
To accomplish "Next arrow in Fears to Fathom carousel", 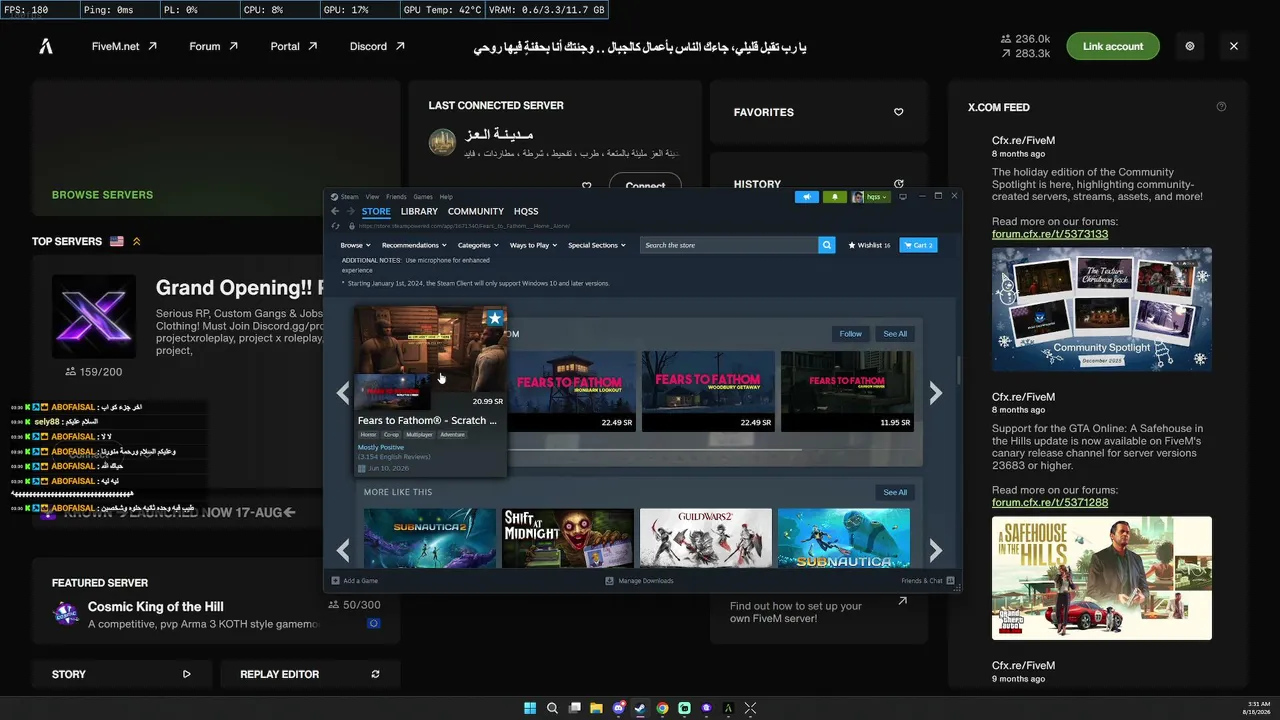I will coord(936,393).
